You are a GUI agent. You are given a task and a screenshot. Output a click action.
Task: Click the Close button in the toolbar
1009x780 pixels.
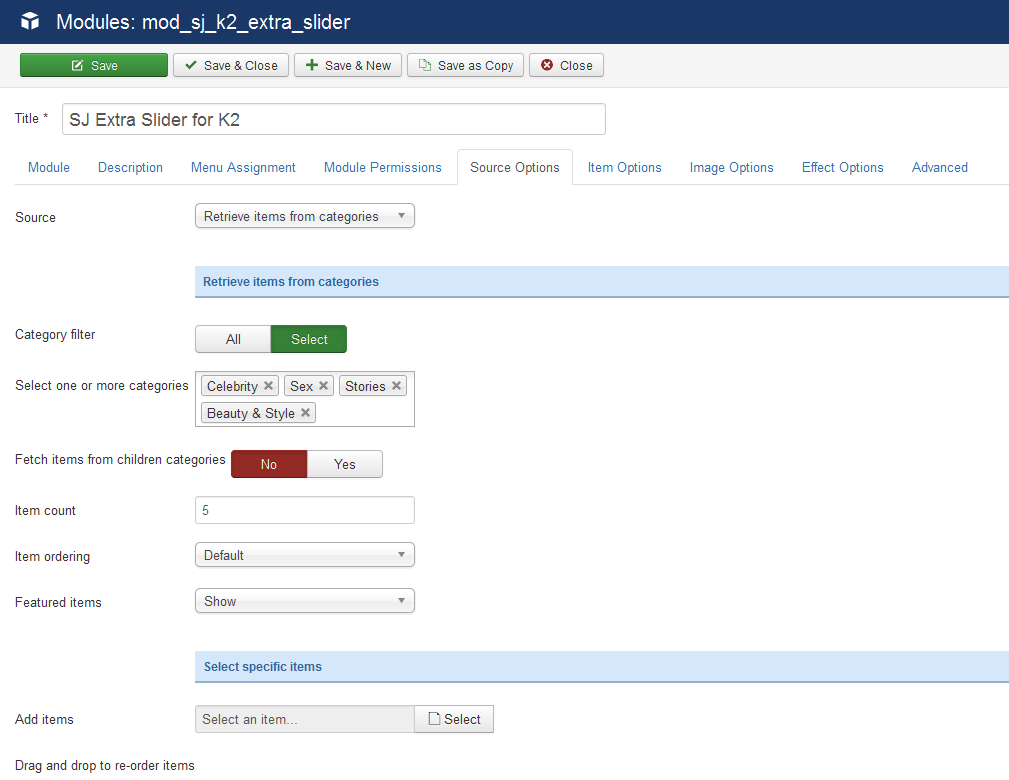click(x=566, y=65)
